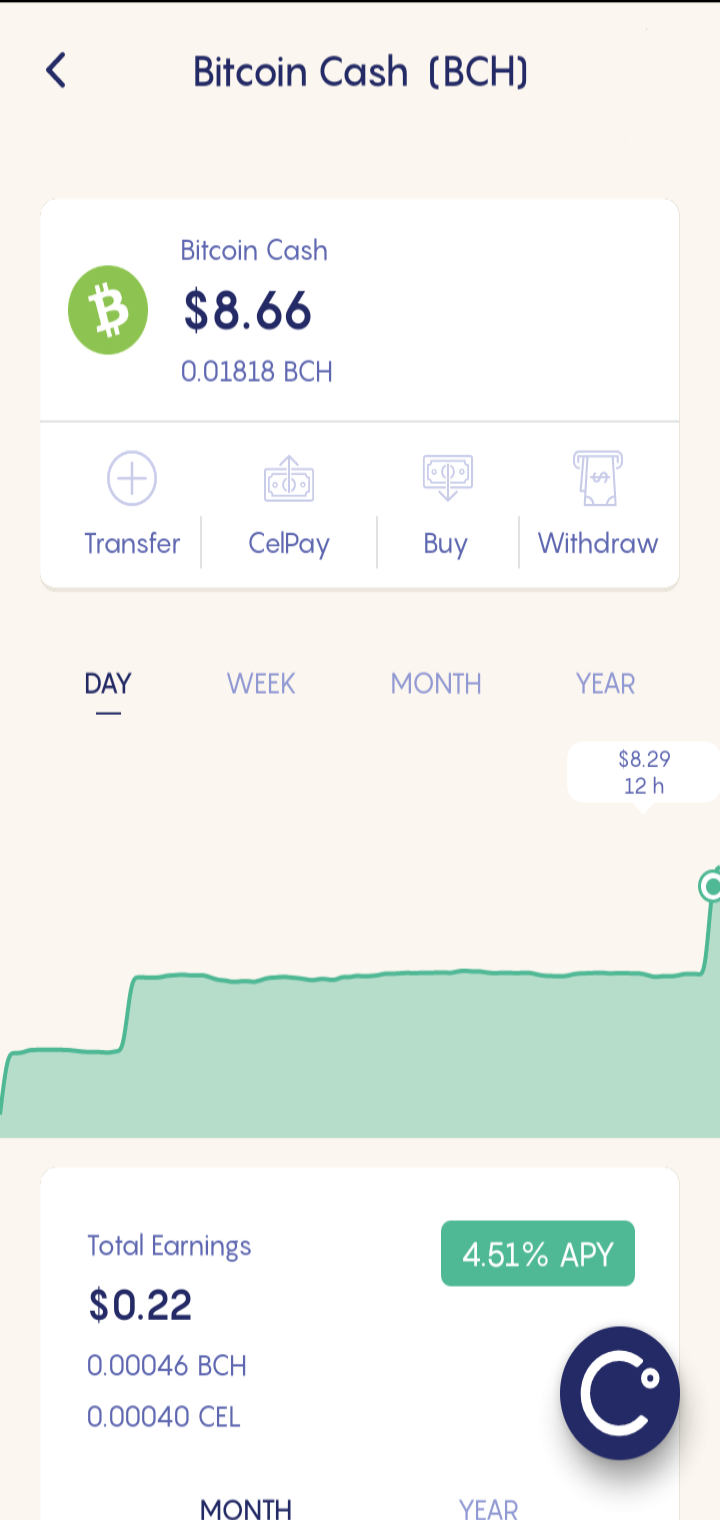This screenshot has width=720, height=1520.
Task: Tap the green Bitcoin Cash coin logo
Action: (108, 310)
